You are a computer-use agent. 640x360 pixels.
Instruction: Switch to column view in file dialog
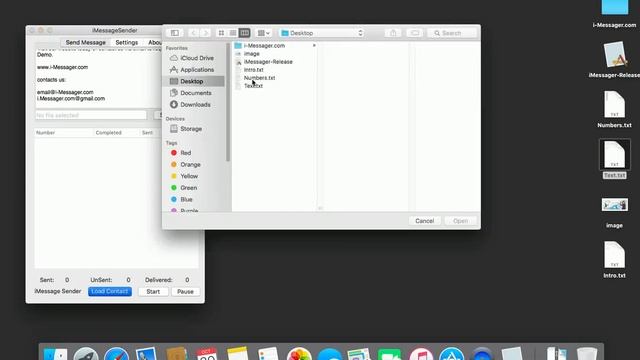(244, 33)
